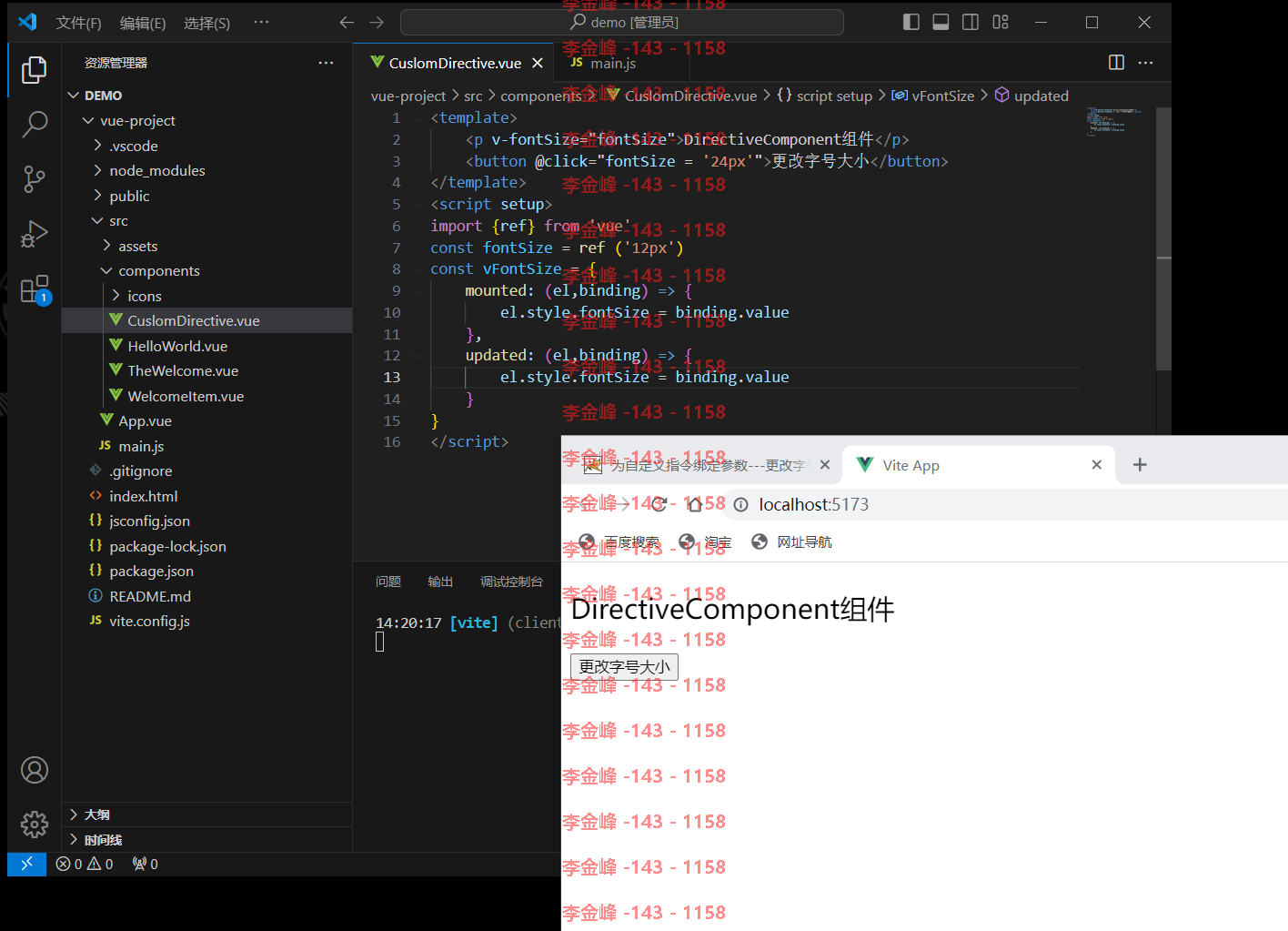The image size is (1288, 931).
Task: Expand the 大纲 outline section
Action: coord(206,815)
